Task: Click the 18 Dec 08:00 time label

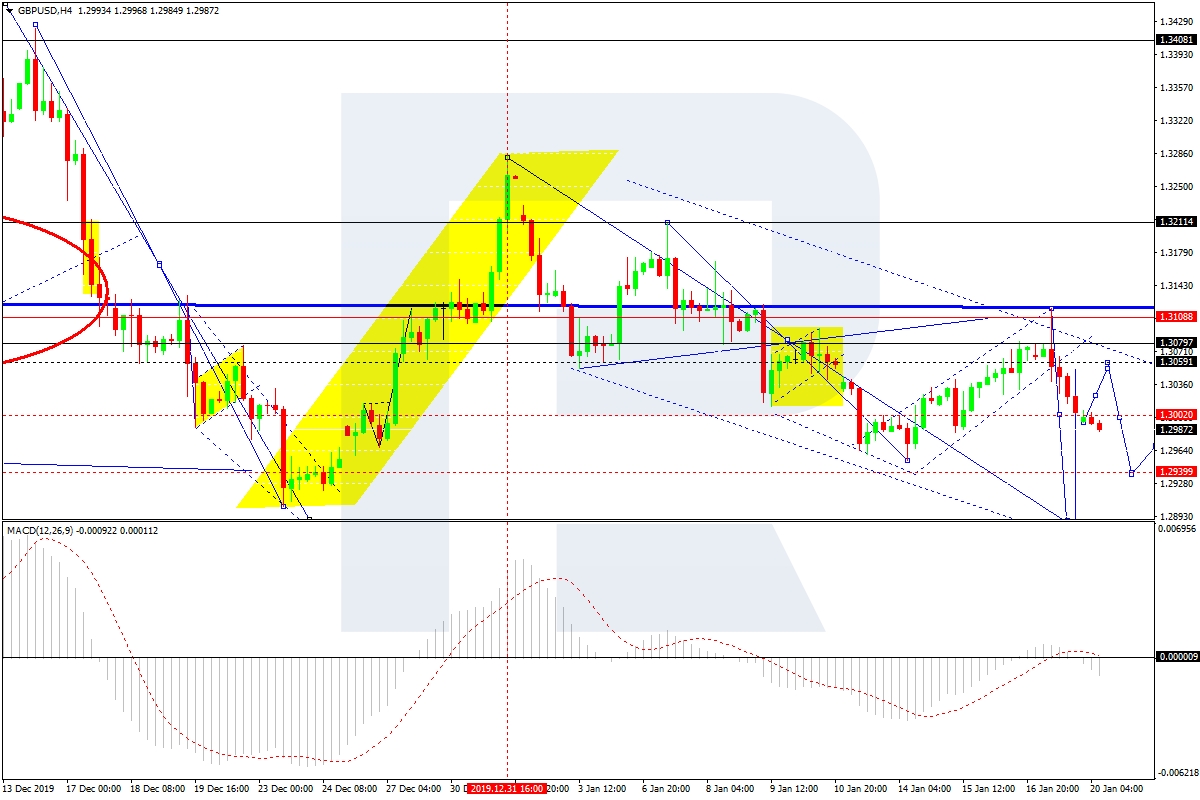Action: (x=157, y=789)
